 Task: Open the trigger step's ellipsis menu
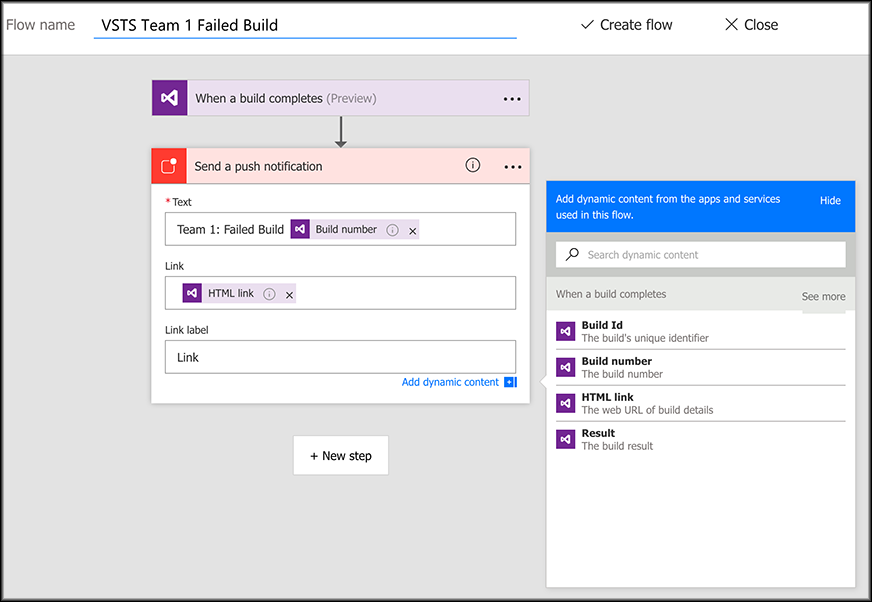512,99
